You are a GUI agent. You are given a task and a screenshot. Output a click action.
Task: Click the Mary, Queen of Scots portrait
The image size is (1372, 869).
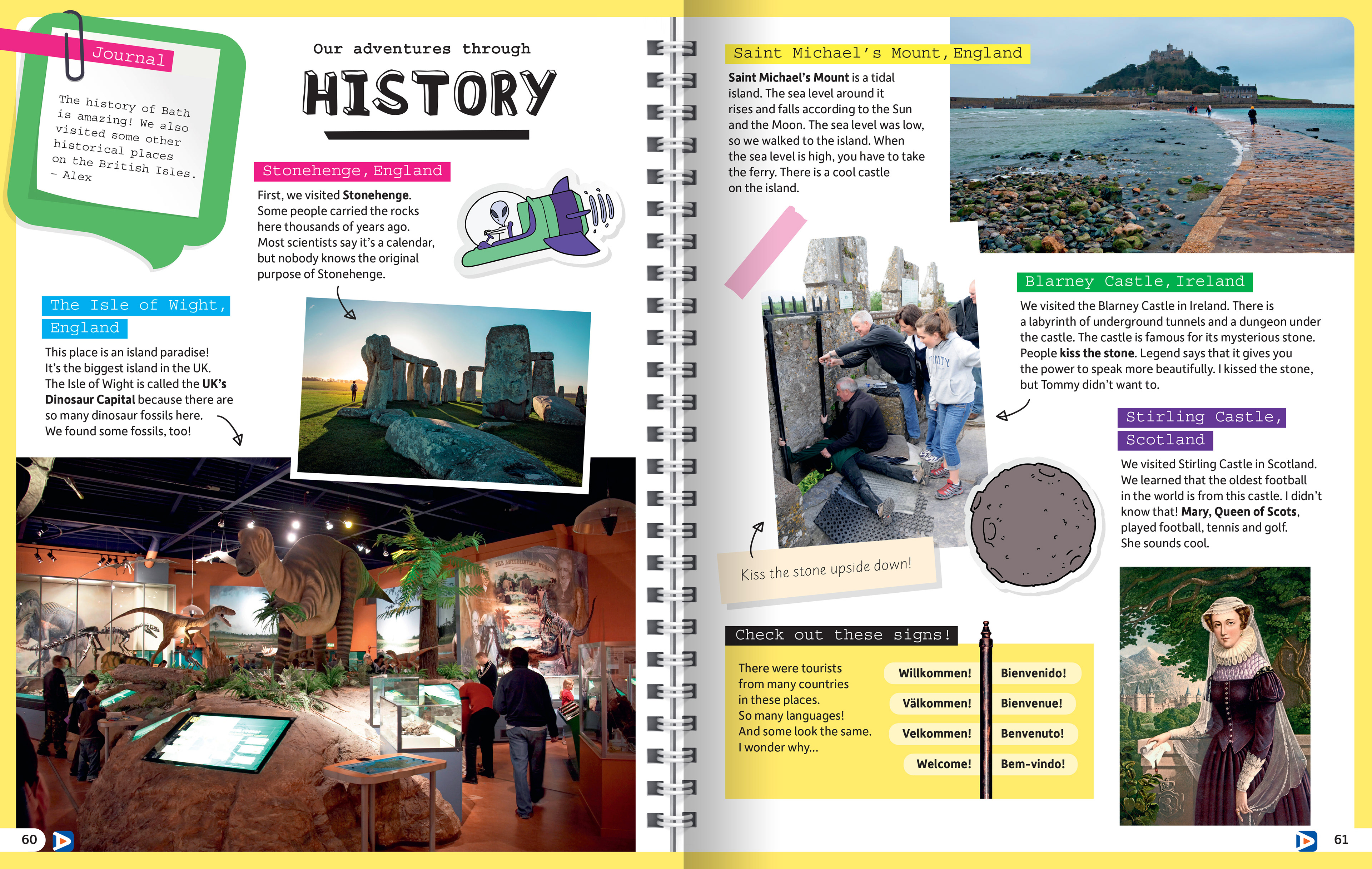(x=1215, y=696)
